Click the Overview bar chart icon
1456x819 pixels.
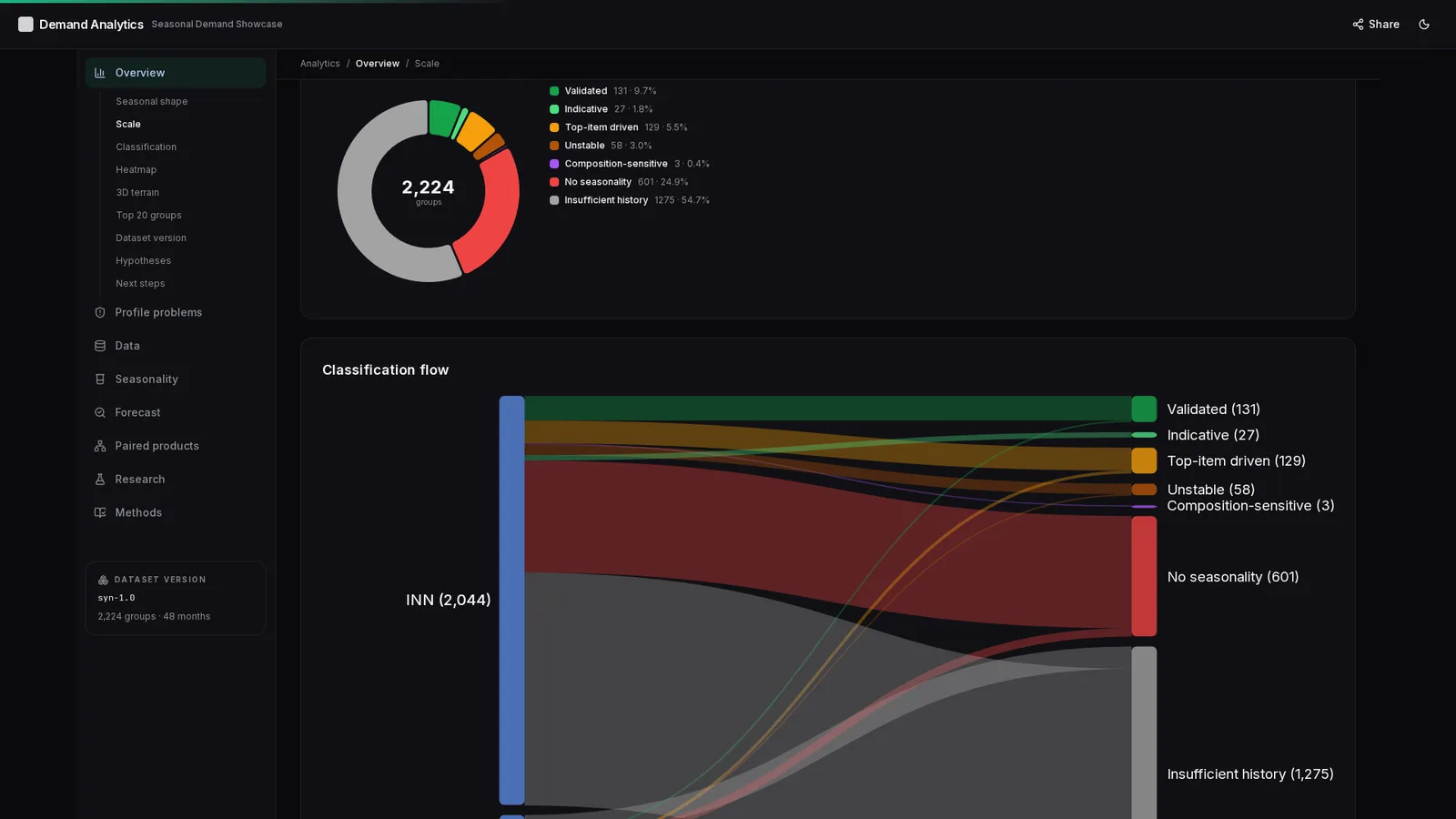click(100, 73)
